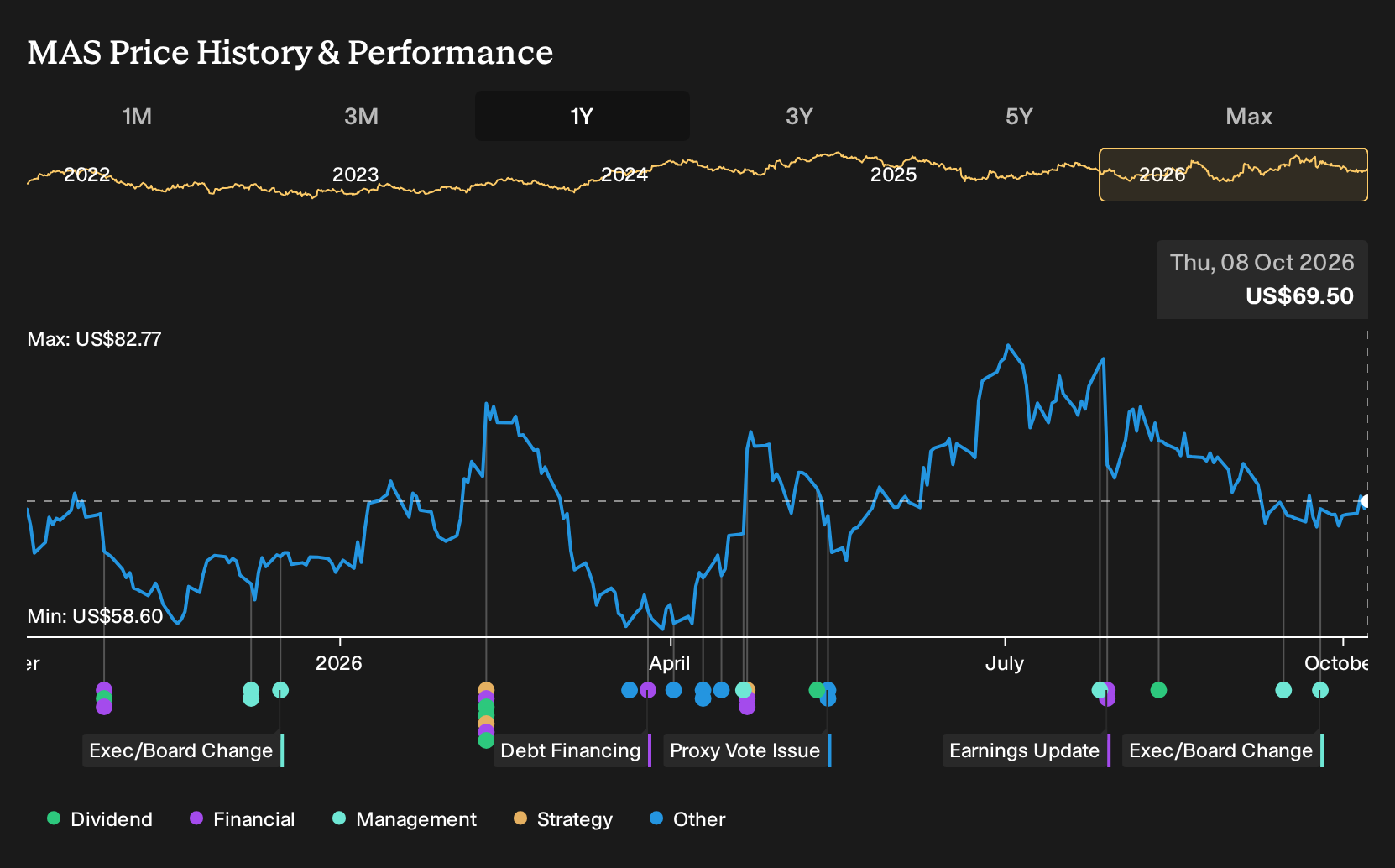1395x868 pixels.
Task: Click the white current-price dot at the line's end
Action: pyautogui.click(x=1366, y=501)
